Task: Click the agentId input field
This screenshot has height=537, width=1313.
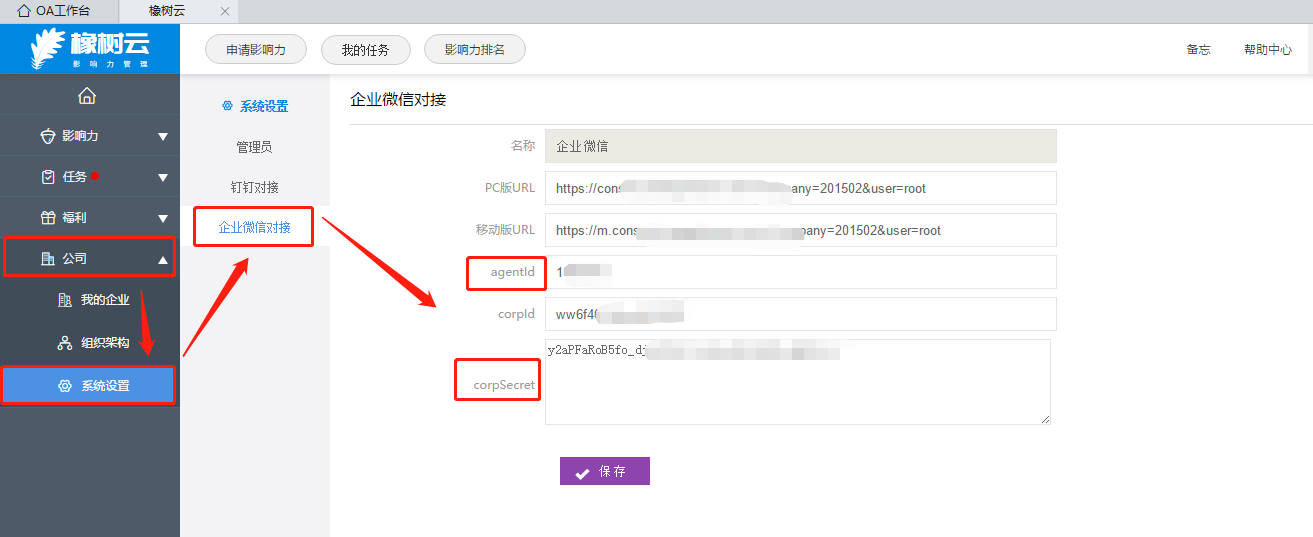Action: pos(801,272)
